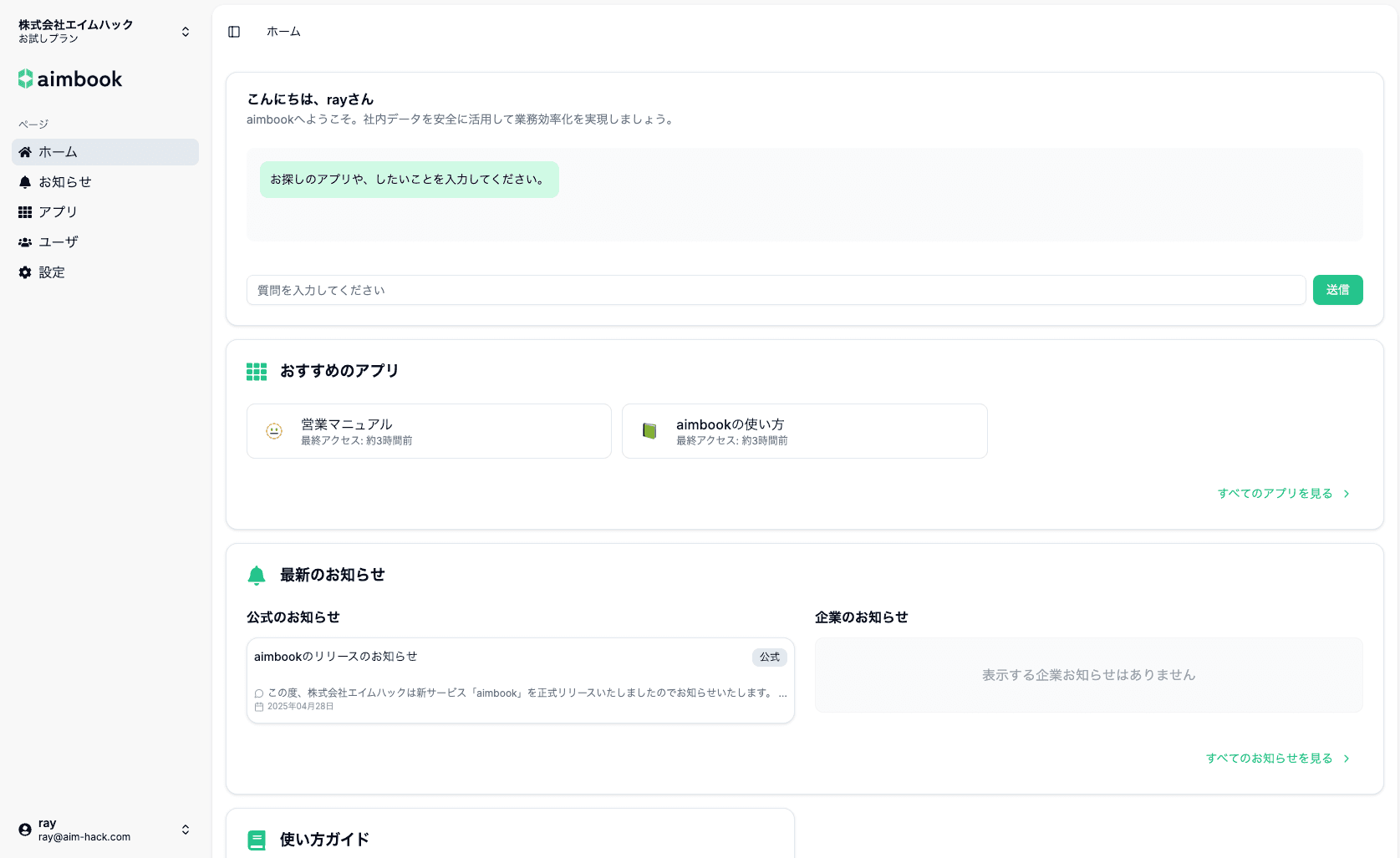Open the ray account menu chevron
Screen dimensions: 1400x858
point(185,830)
